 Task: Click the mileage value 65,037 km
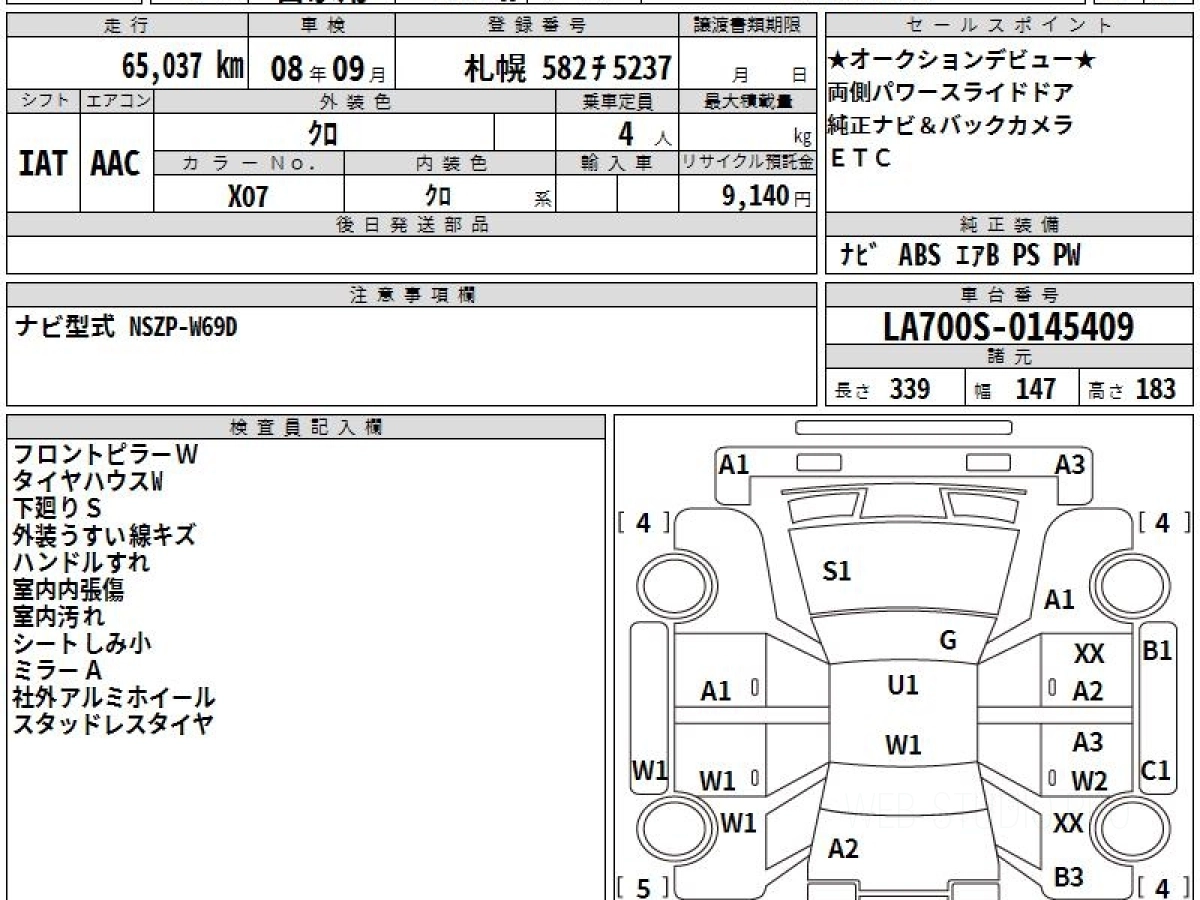pos(182,67)
